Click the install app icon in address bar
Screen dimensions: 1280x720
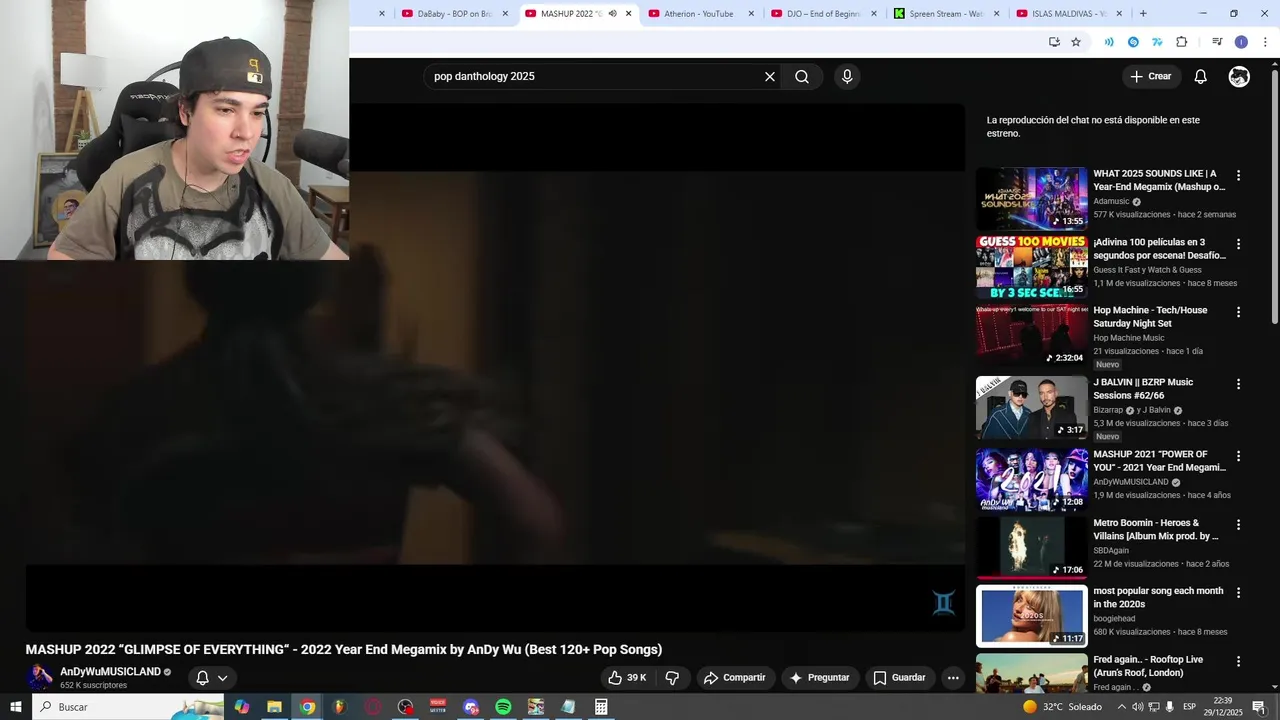click(1054, 42)
